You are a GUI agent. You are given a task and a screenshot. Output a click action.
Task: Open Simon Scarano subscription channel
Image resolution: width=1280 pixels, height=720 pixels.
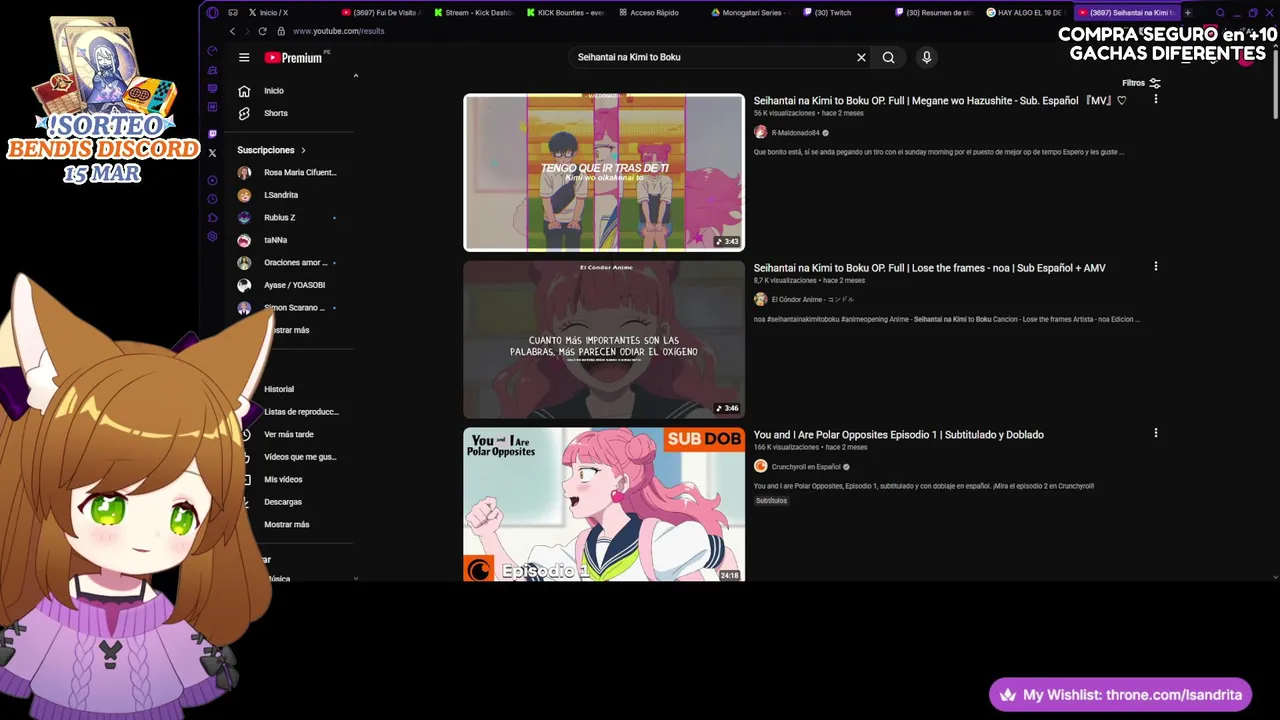tap(295, 307)
